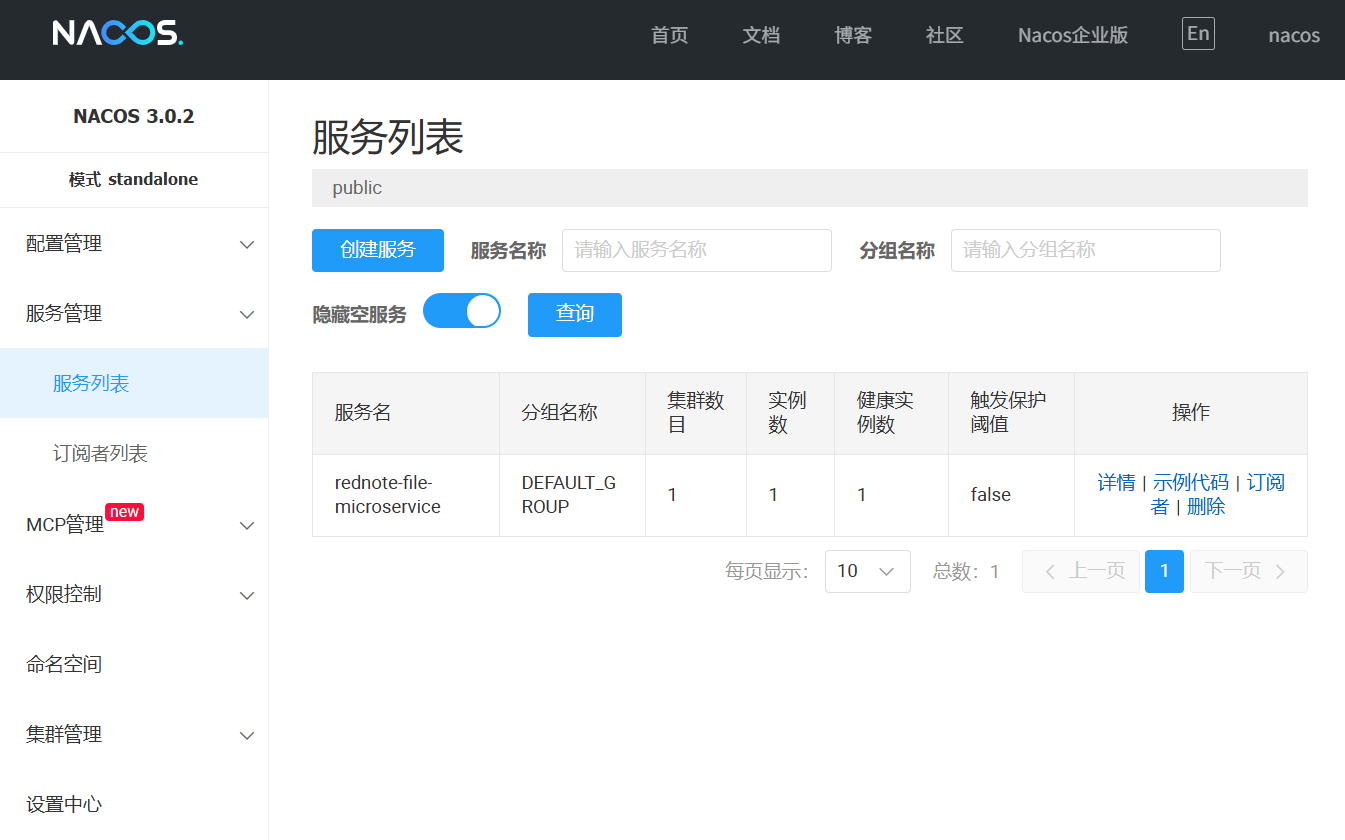Open the page size dropdown showing 10

coord(867,571)
